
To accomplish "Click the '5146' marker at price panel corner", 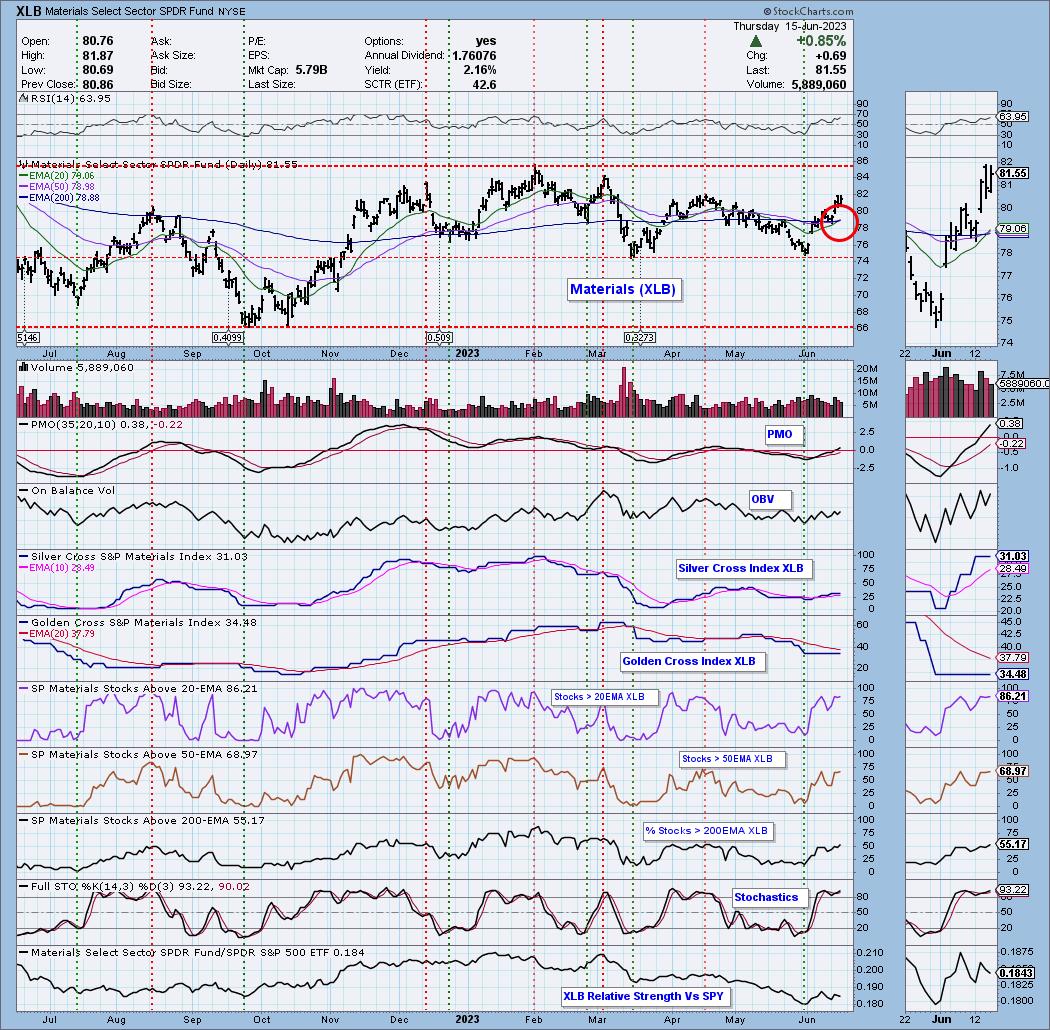I will (x=27, y=338).
